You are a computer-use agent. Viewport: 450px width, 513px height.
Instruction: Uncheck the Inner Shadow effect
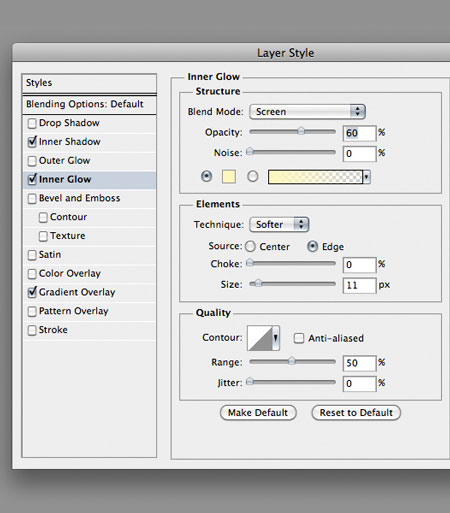pos(32,142)
